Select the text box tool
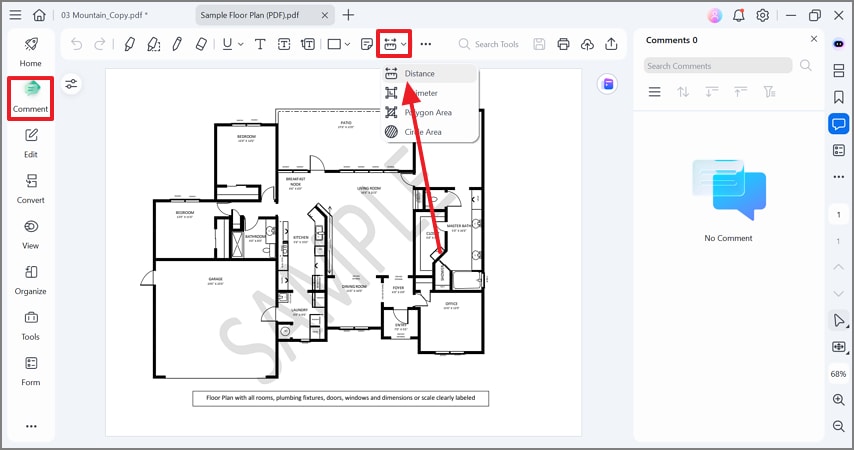 [284, 44]
